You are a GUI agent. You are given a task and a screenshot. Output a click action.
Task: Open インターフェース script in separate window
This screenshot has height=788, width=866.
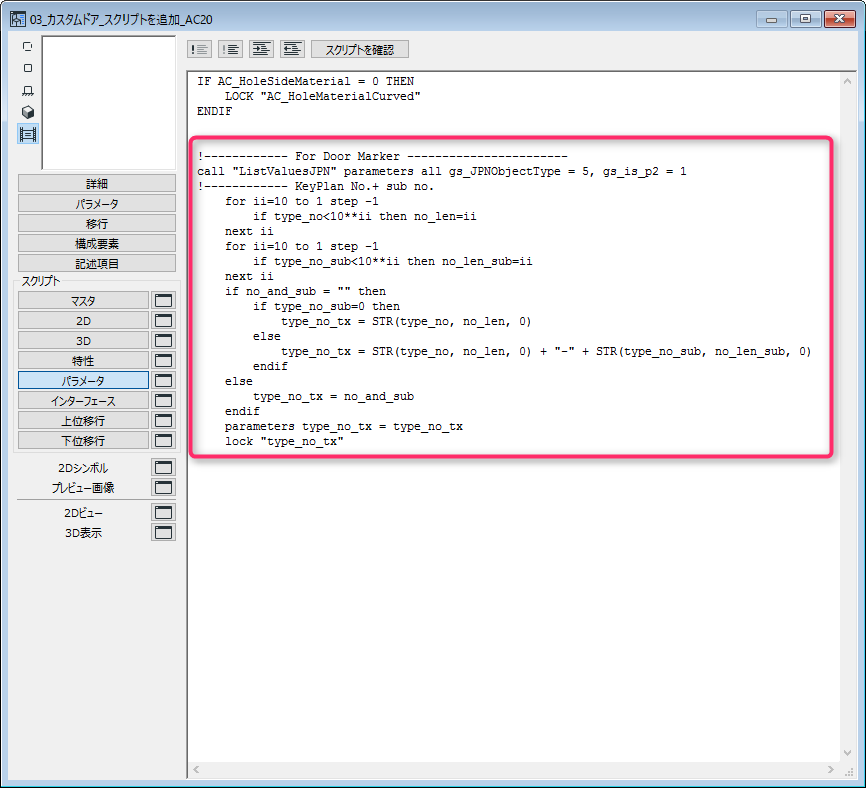coord(163,400)
